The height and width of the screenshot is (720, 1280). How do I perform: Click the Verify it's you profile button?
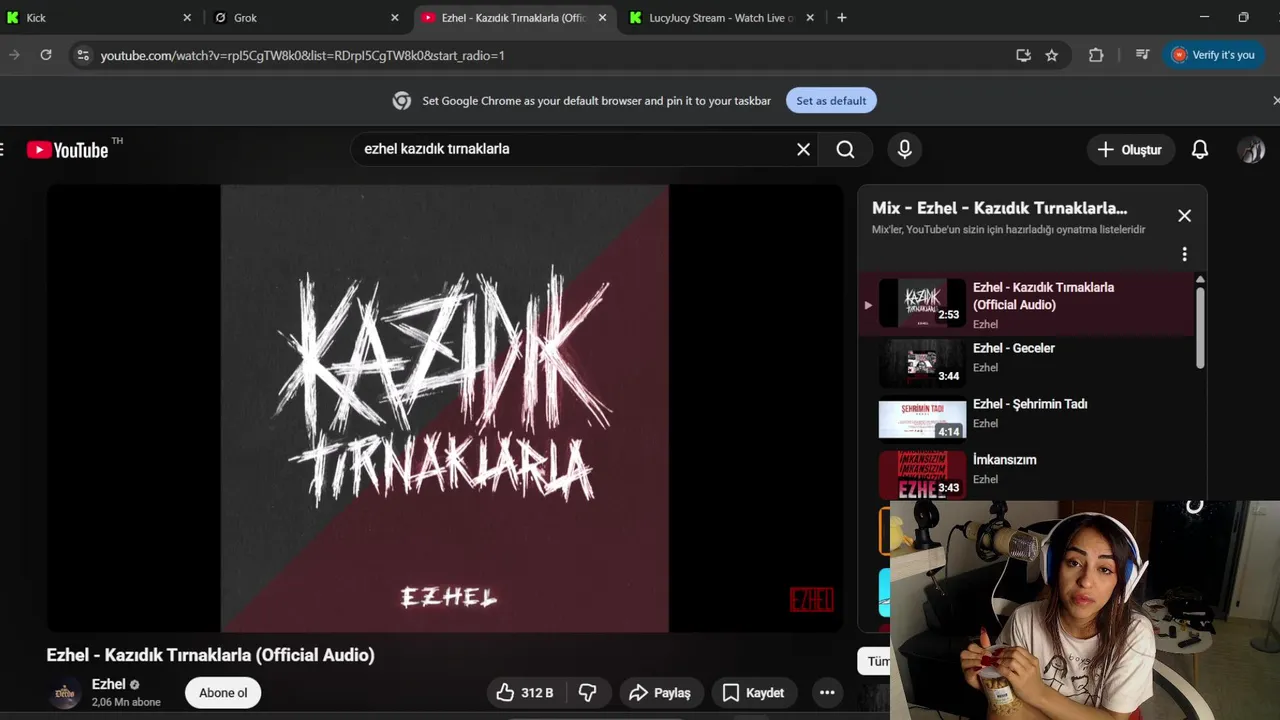coord(1213,55)
